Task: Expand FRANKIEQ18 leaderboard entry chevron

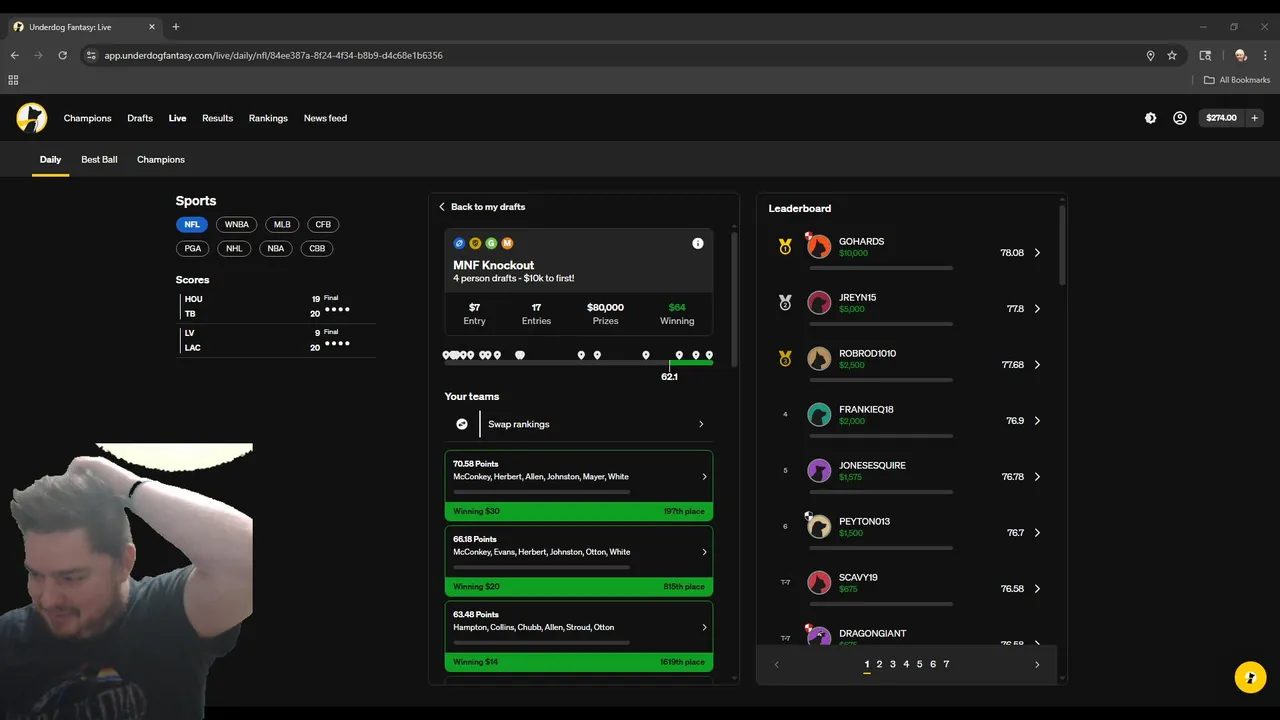Action: pyautogui.click(x=1037, y=421)
